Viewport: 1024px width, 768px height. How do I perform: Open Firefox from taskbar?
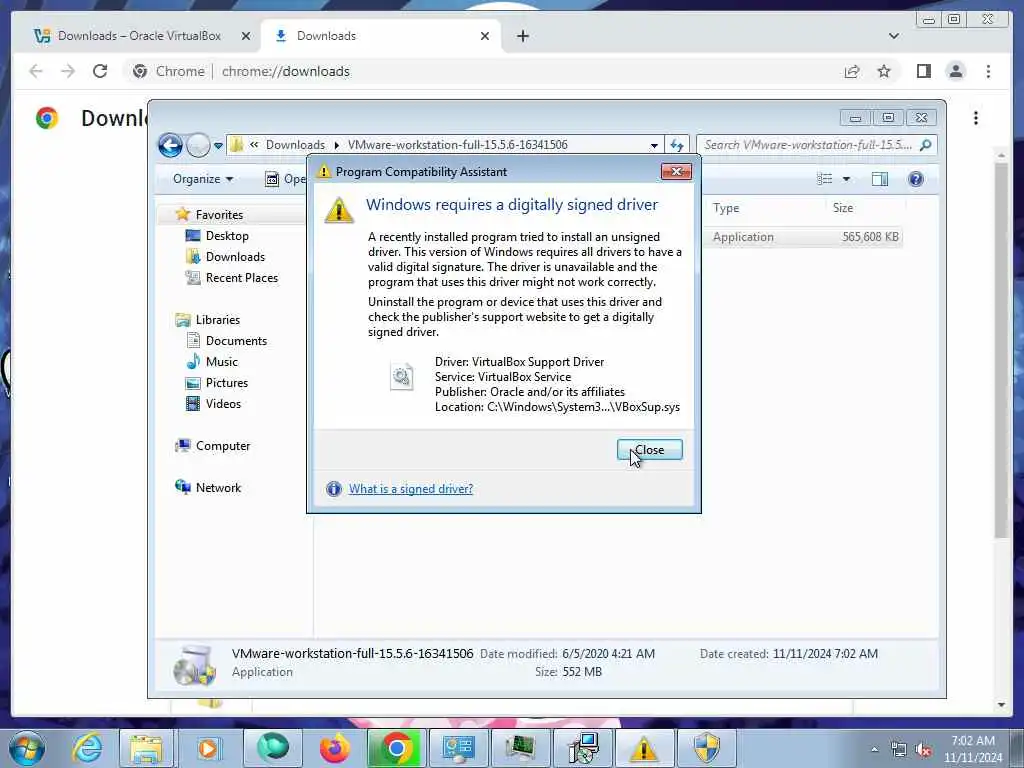pyautogui.click(x=334, y=748)
